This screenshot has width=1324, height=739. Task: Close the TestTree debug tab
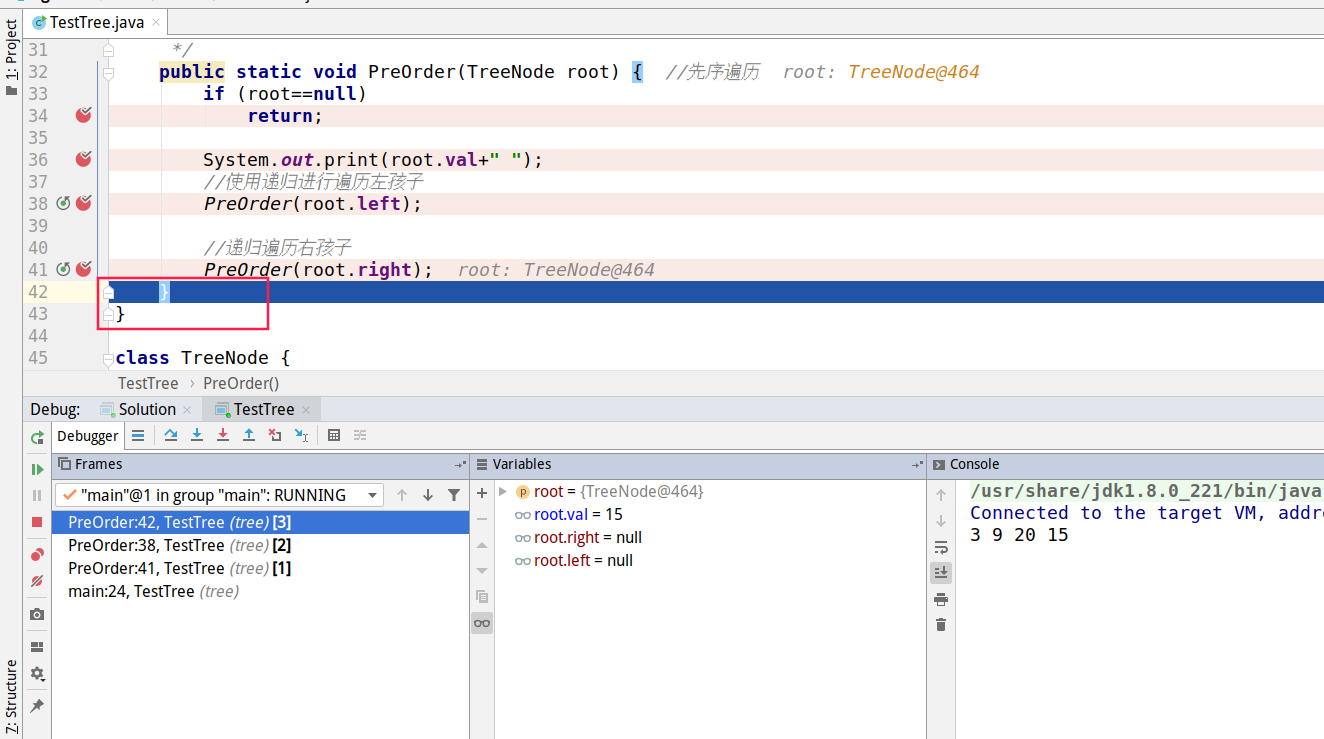306,410
